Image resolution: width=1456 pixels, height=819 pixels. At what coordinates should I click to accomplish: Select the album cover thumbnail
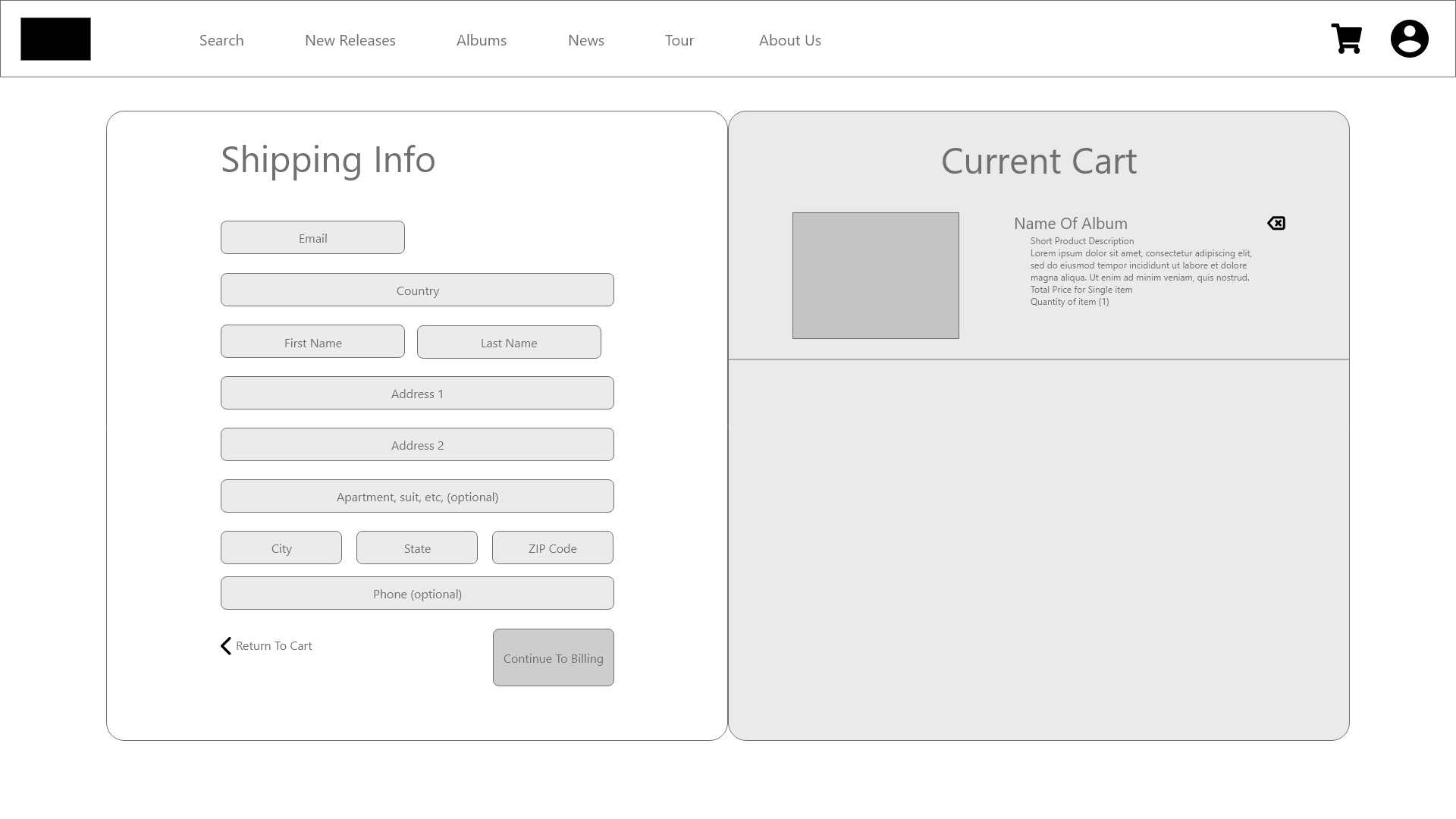[x=875, y=276]
